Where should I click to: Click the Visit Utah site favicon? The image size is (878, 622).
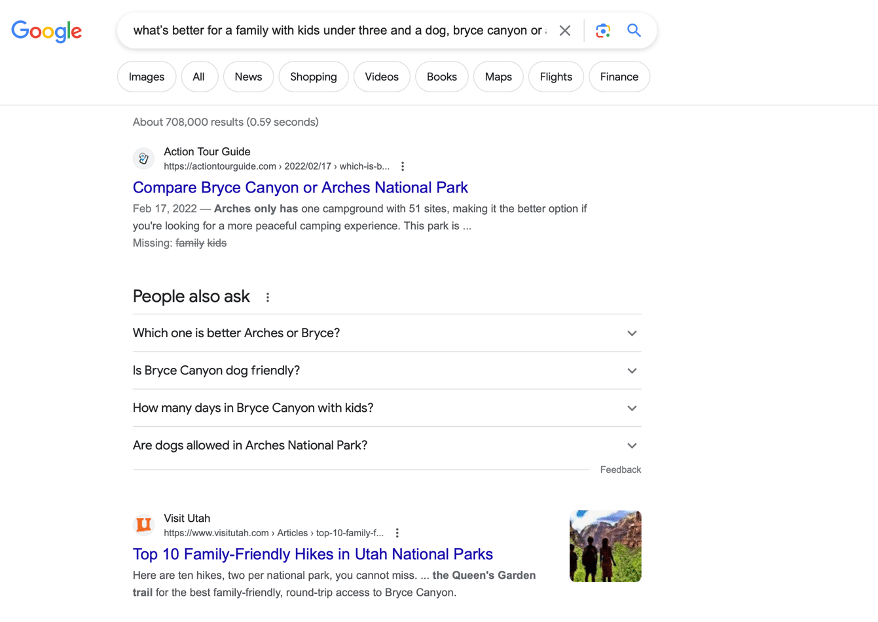tap(143, 525)
